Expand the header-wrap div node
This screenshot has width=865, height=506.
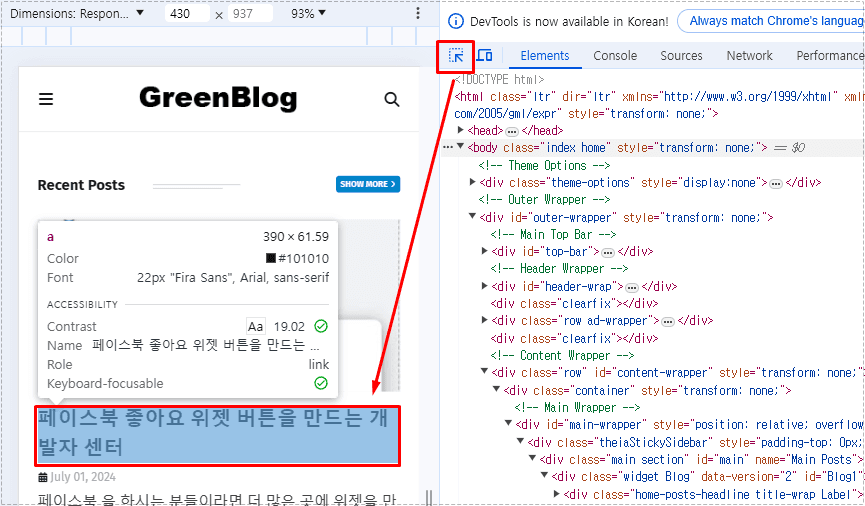click(484, 286)
